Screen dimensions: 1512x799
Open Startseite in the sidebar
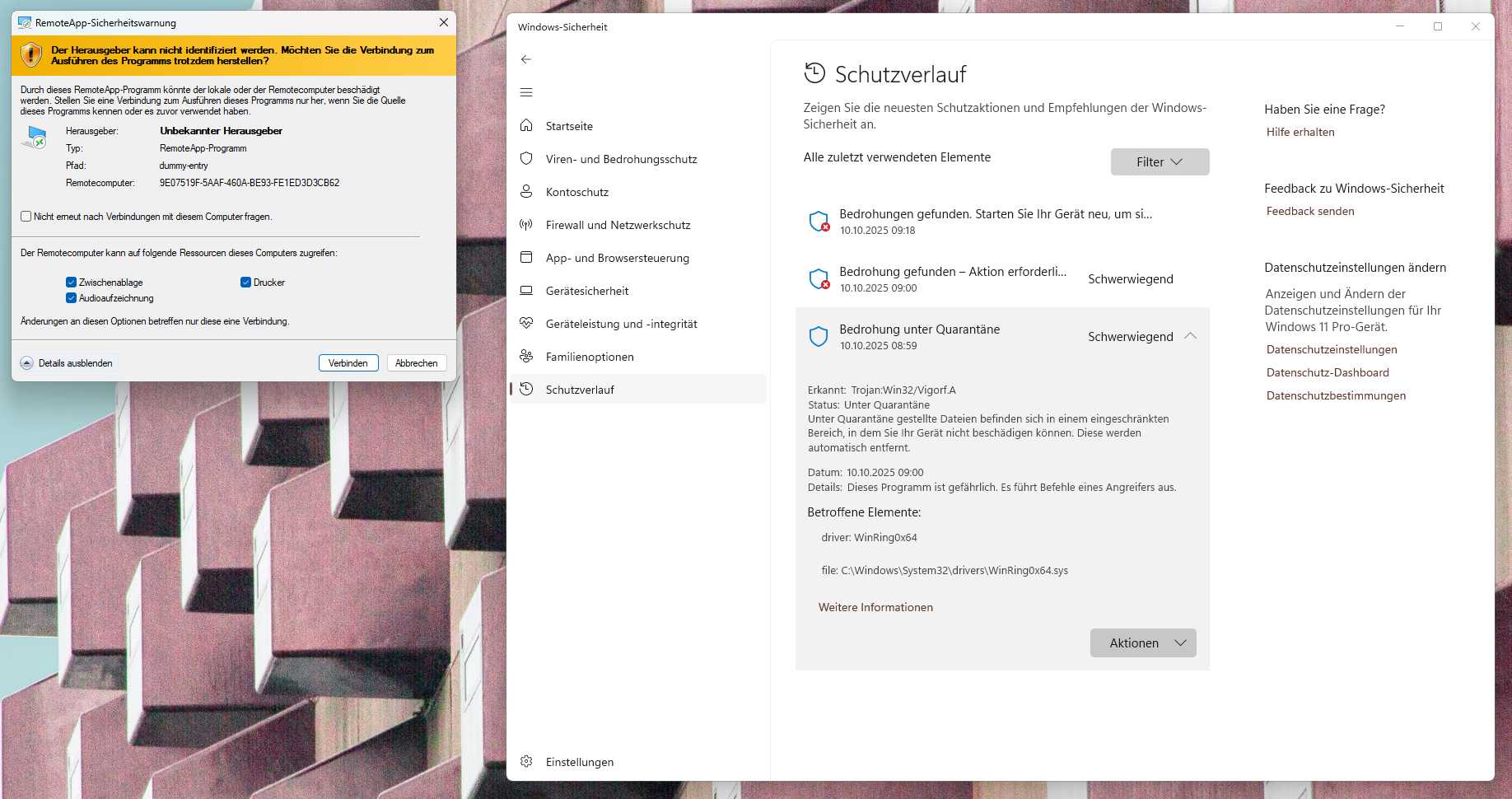point(638,125)
